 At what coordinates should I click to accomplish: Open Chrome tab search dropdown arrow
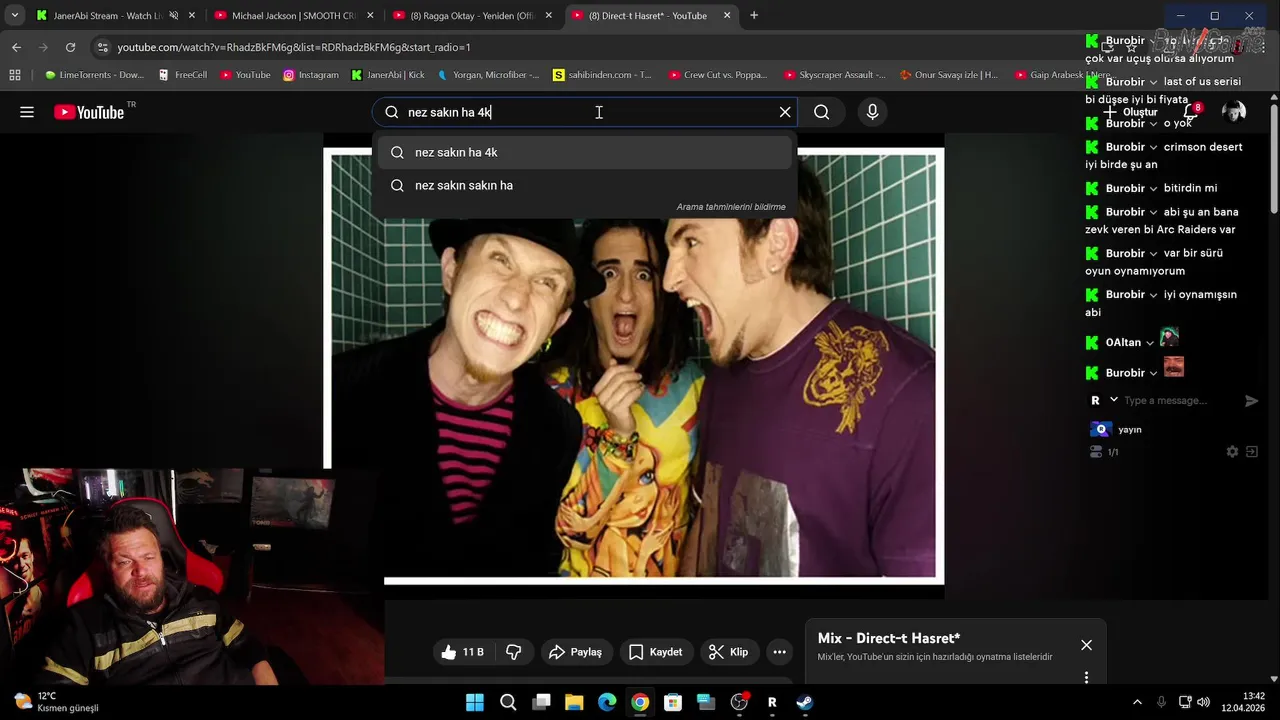pos(14,15)
